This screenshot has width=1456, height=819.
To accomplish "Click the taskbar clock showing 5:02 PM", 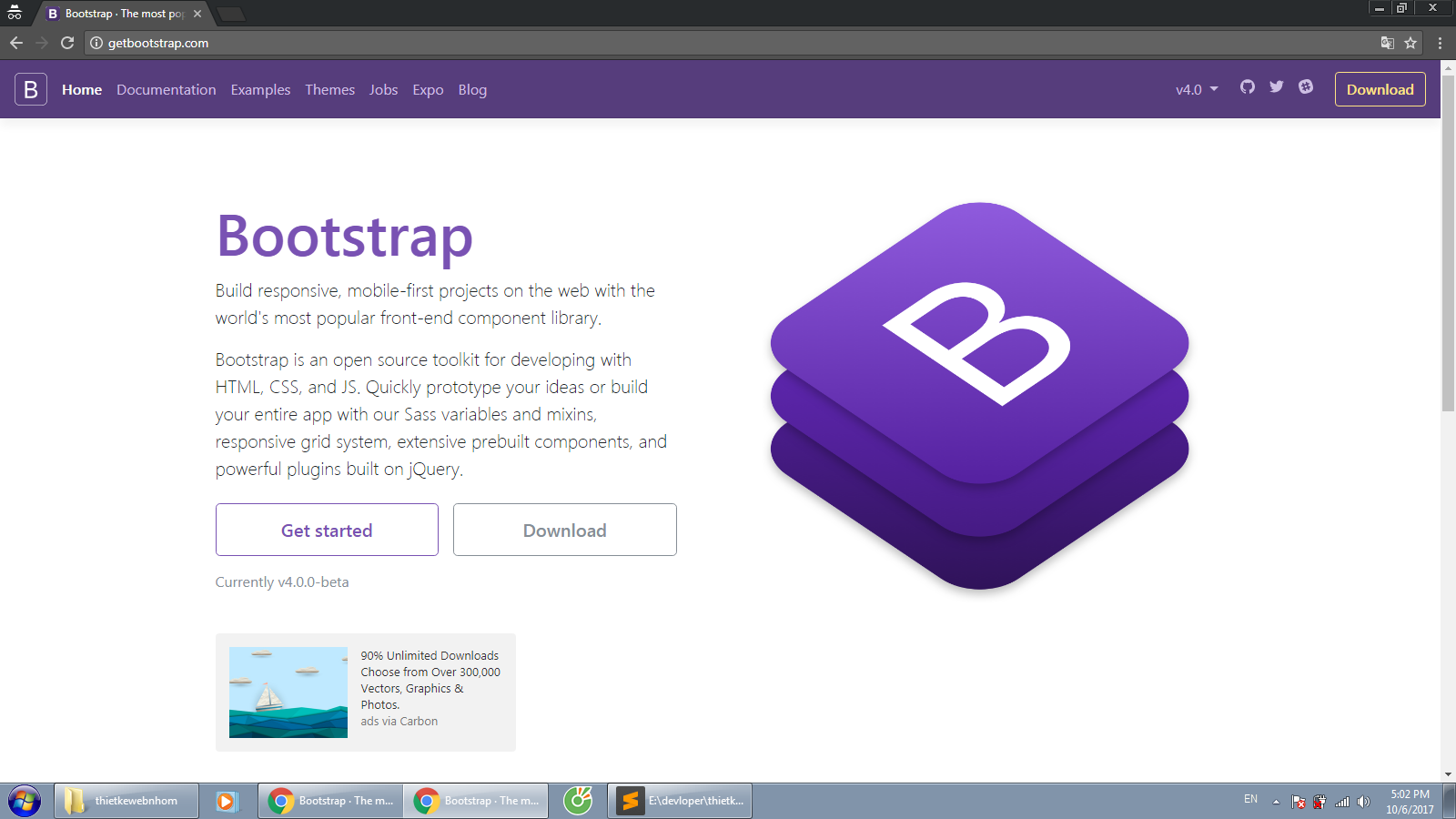I will point(1410,802).
